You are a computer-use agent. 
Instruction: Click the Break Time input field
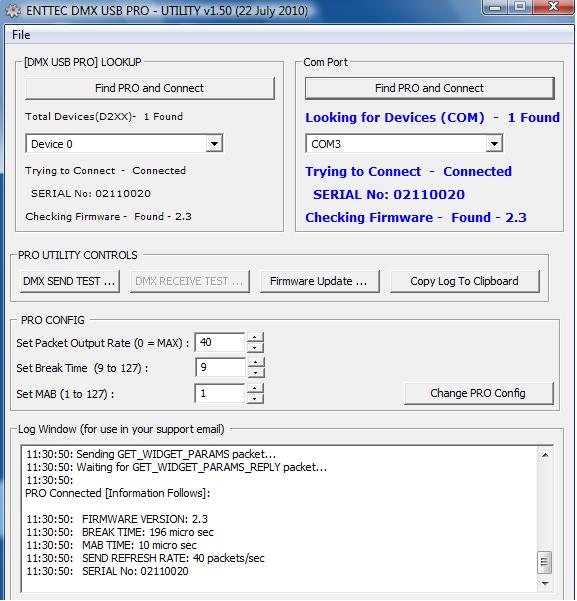pyautogui.click(x=220, y=367)
